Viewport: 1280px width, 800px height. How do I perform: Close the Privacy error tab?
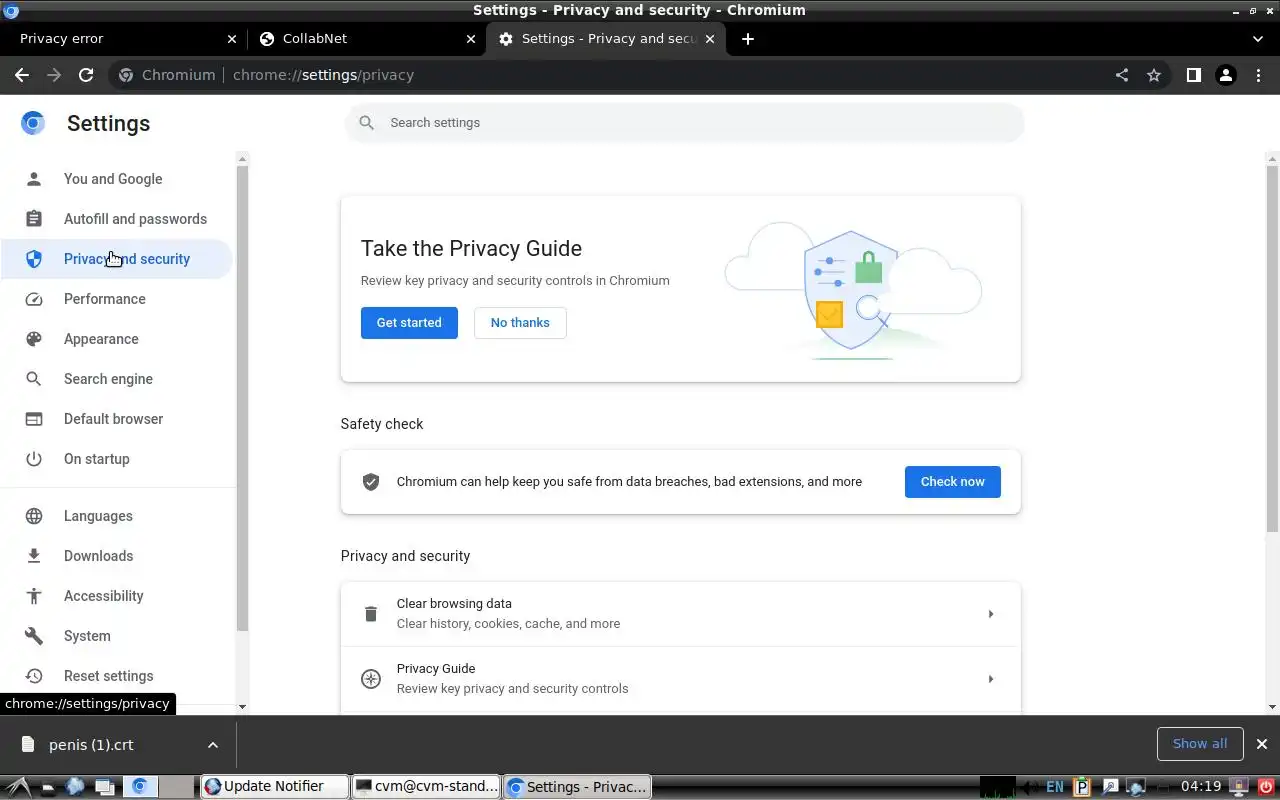232,39
